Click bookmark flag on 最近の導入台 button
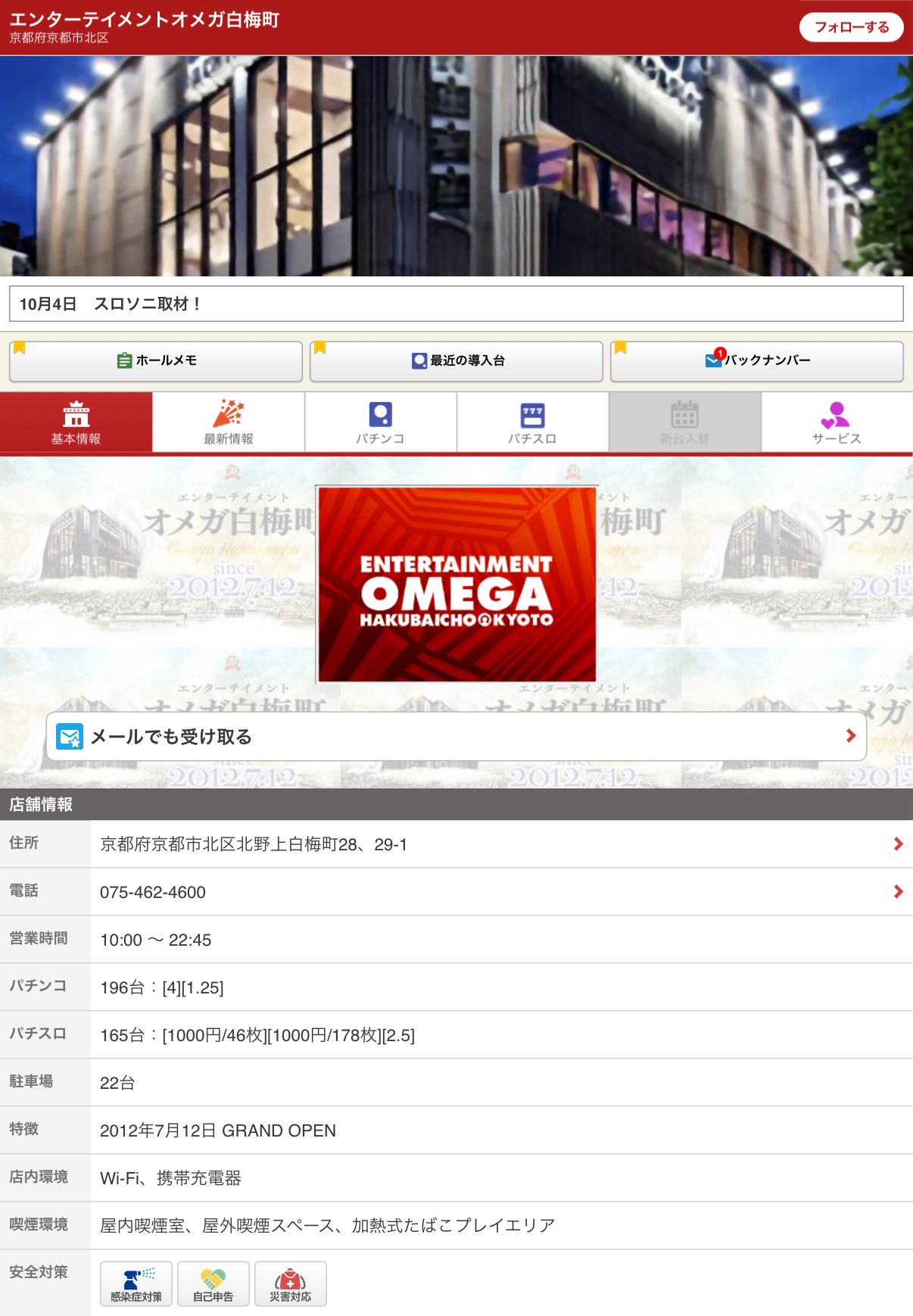The width and height of the screenshot is (913, 1316). tap(320, 348)
